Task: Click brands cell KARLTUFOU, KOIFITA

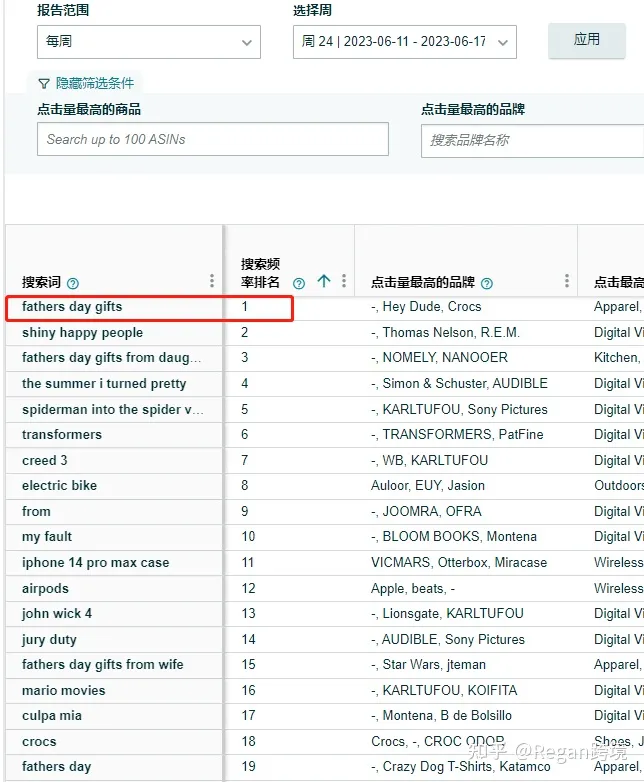Action: coord(444,690)
